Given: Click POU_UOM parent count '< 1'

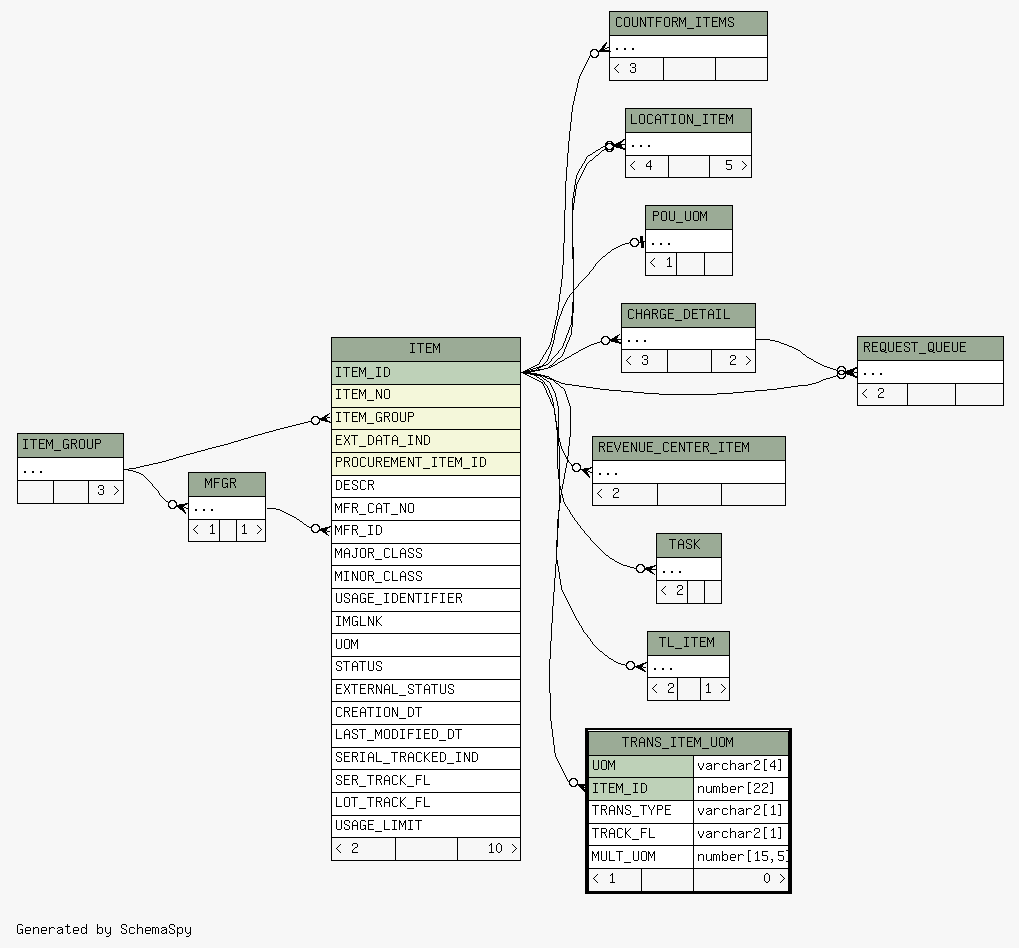Looking at the screenshot, I should coord(661,264).
